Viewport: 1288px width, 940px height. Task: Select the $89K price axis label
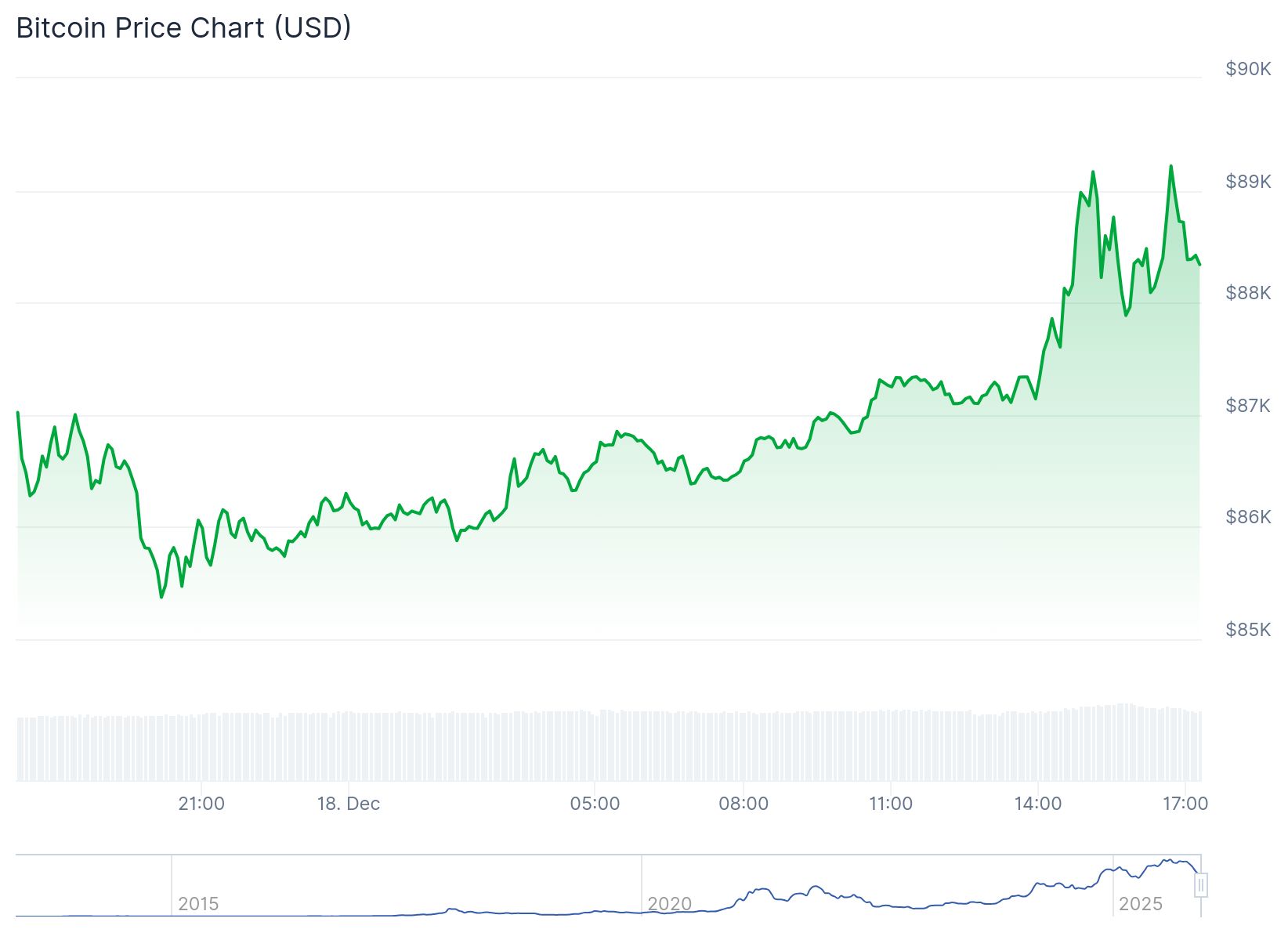(1248, 182)
